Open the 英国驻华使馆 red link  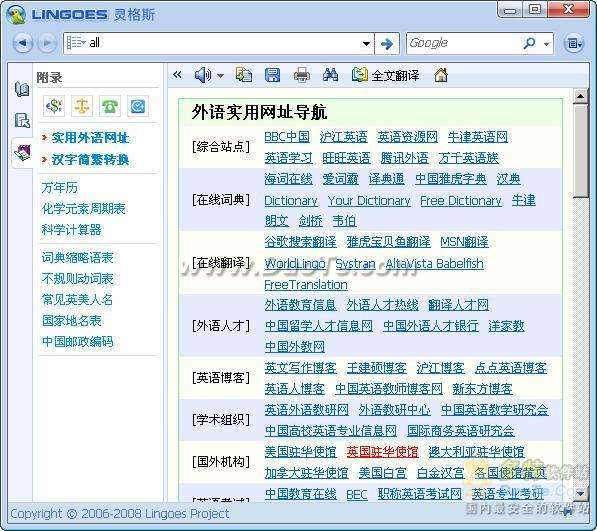(382, 452)
